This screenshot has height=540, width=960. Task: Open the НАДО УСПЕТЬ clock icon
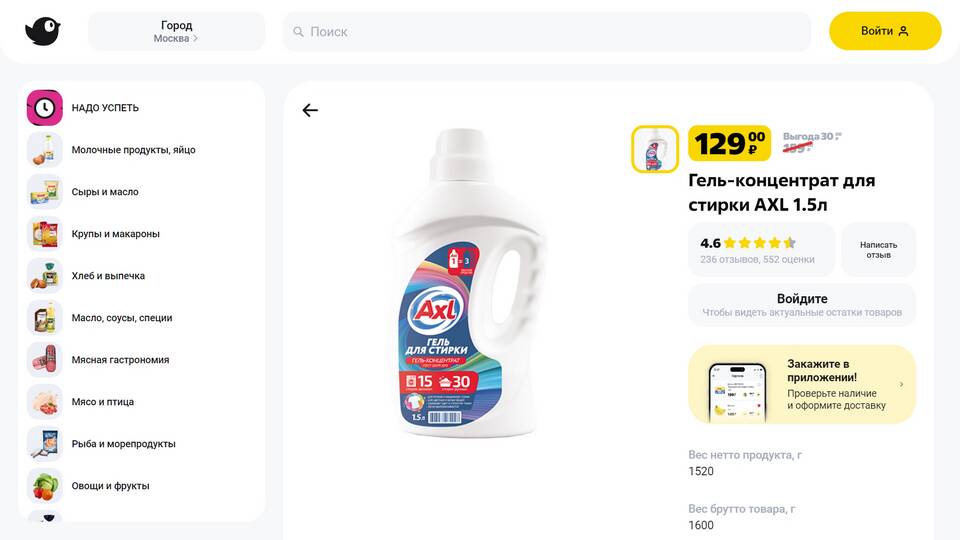[44, 108]
